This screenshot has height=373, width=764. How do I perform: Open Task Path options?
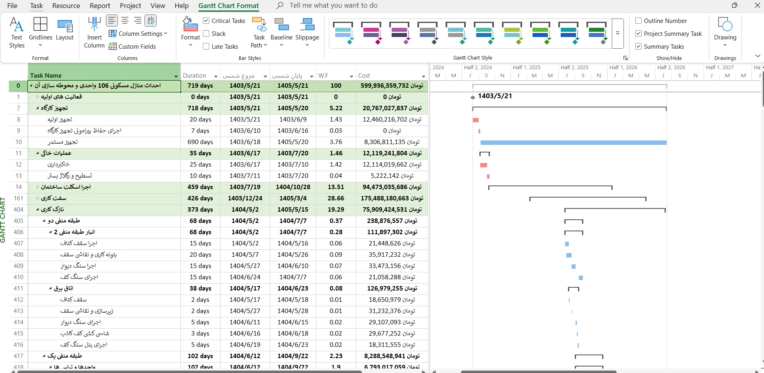click(x=259, y=33)
